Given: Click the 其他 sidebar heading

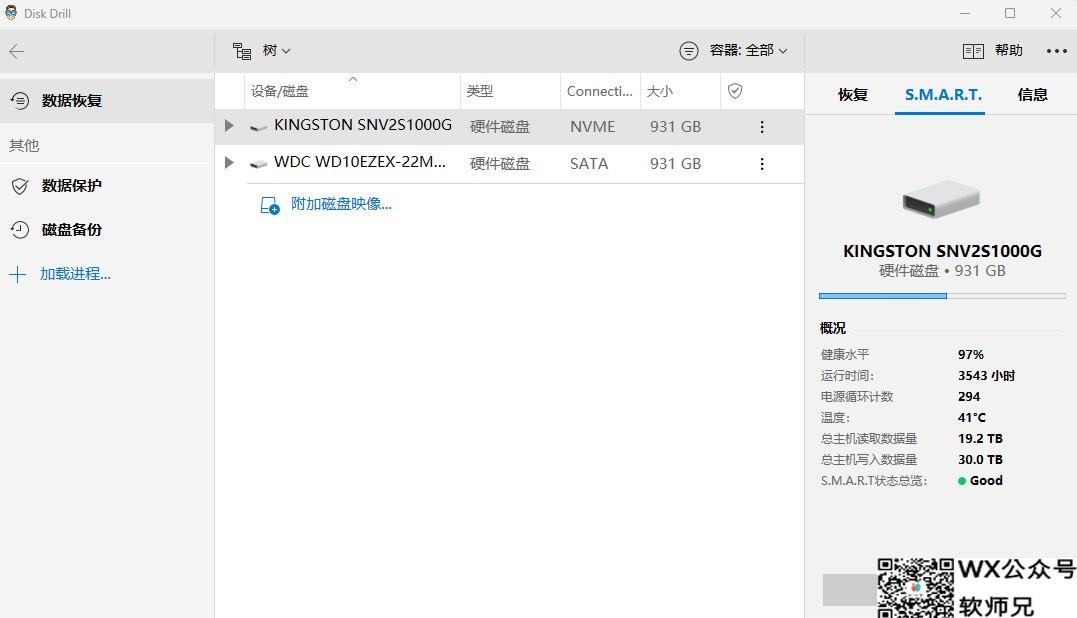Looking at the screenshot, I should click(x=24, y=146).
